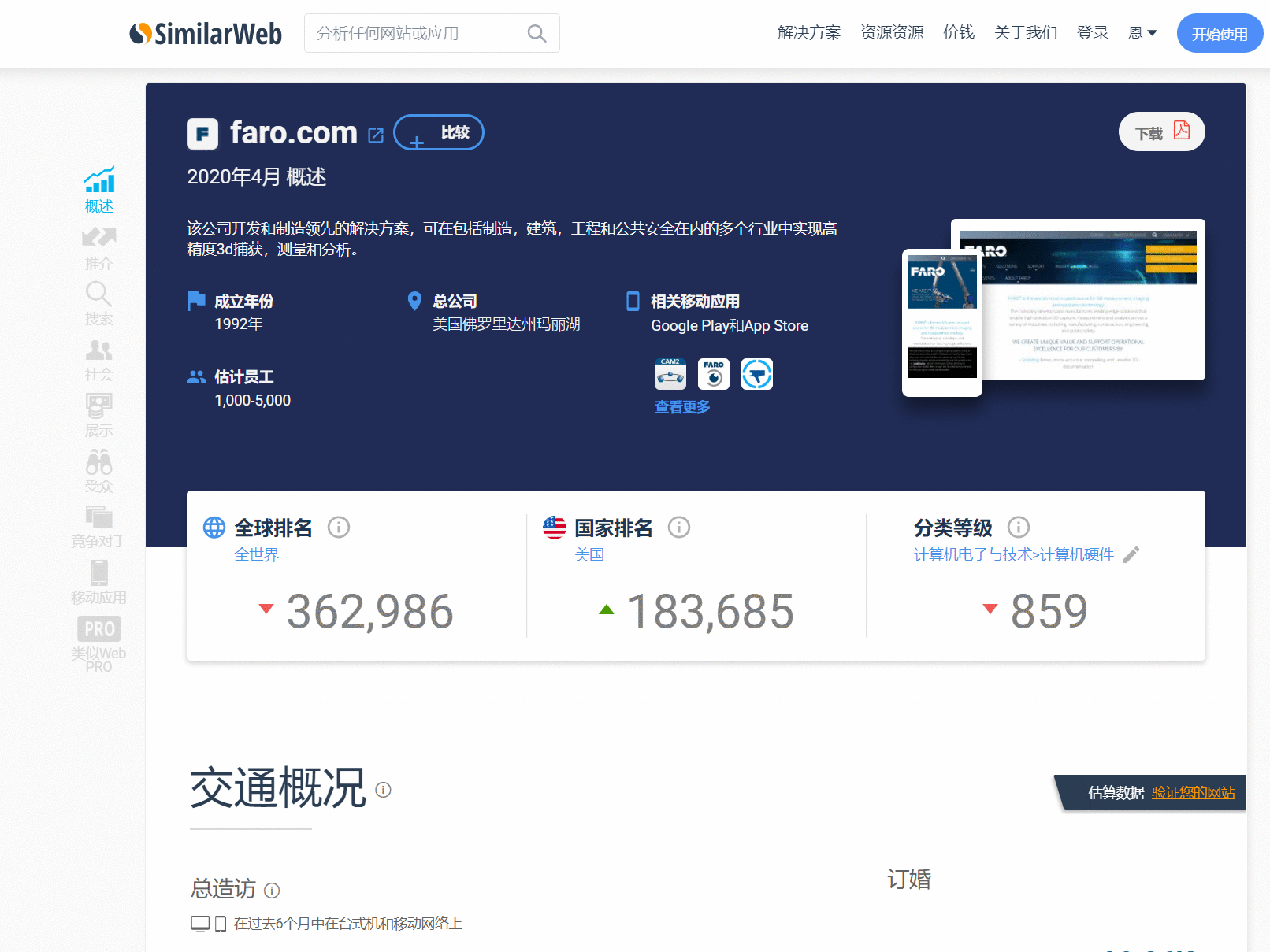Open the desktop site preview thumbnail
The image size is (1270, 952).
tap(1087, 299)
